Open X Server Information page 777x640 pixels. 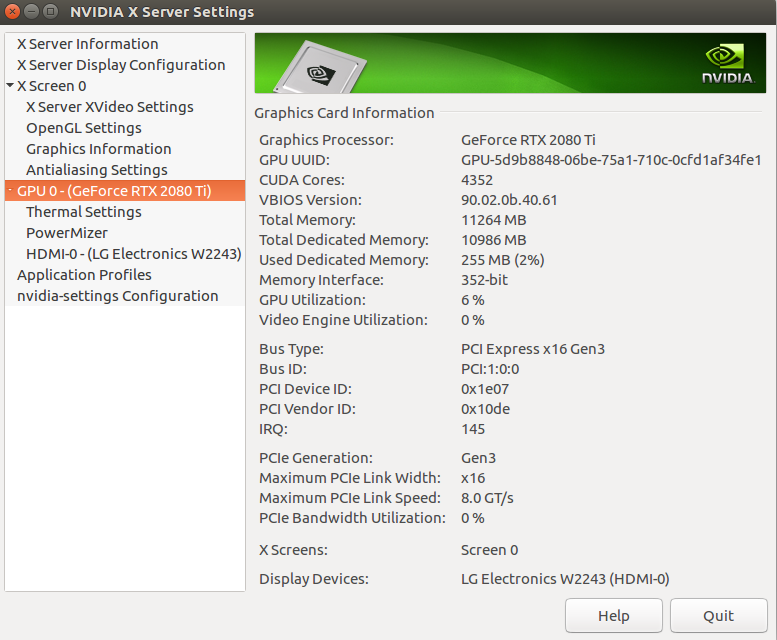coord(88,44)
